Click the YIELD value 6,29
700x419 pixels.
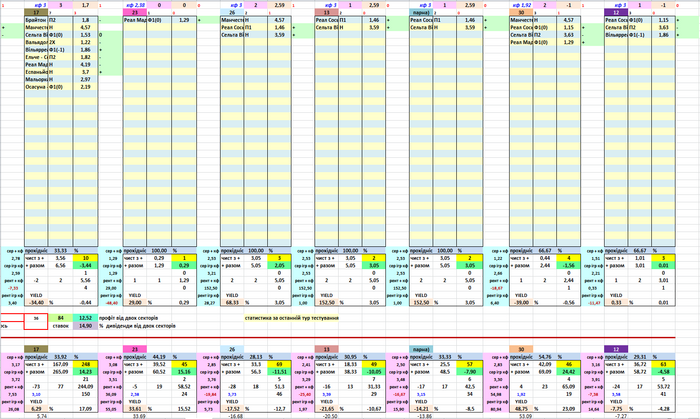pyautogui.click(x=36, y=409)
